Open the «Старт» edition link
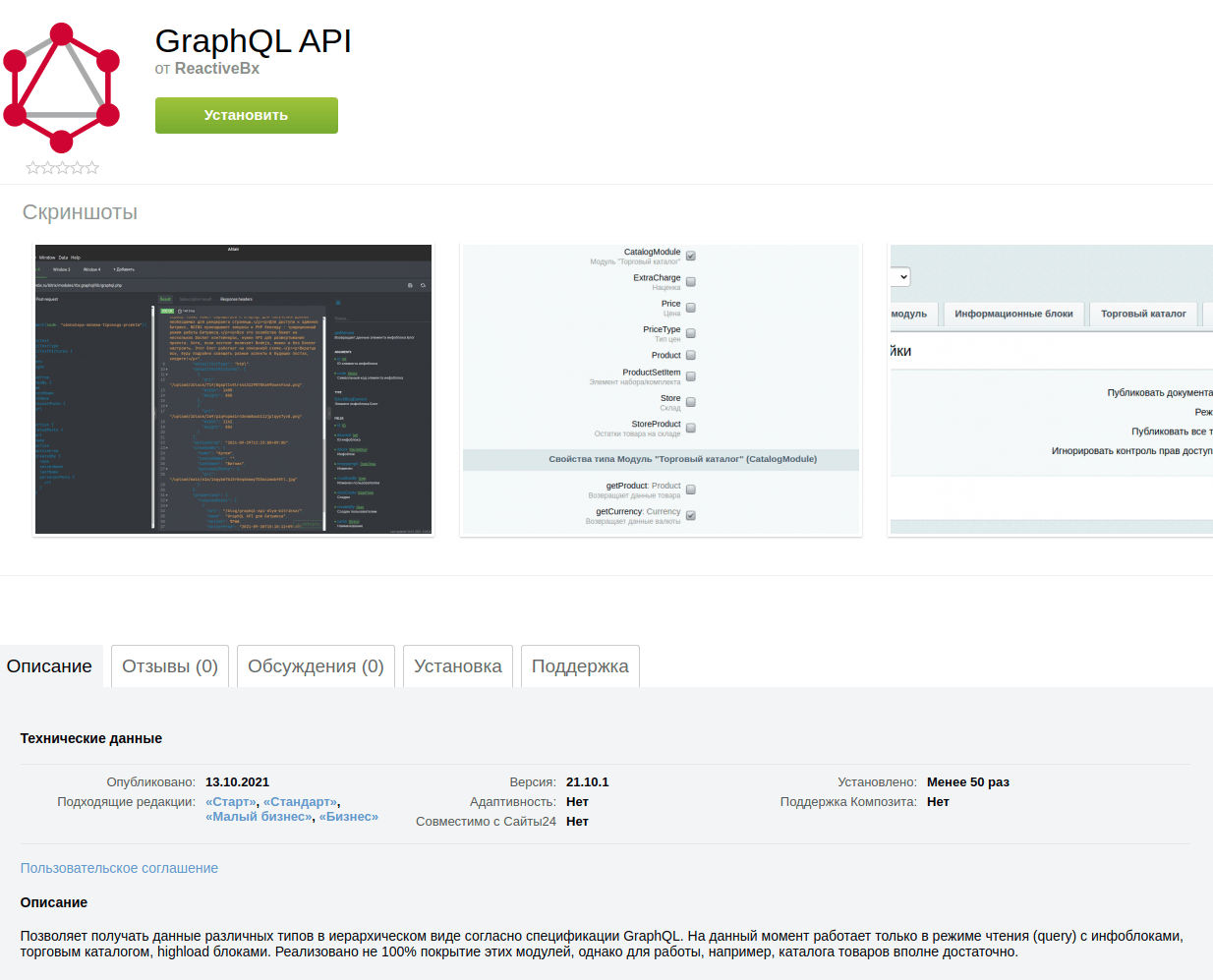Screen dimensions: 1213x980 tap(231, 802)
